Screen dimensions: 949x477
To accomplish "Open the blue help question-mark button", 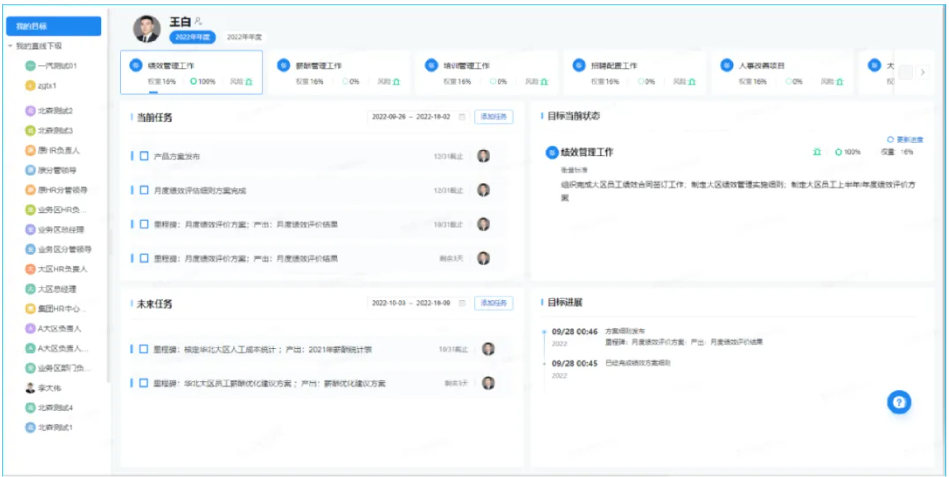I will point(899,403).
